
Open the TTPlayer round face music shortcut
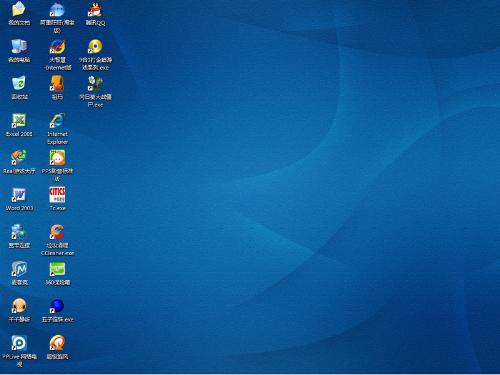pyautogui.click(x=19, y=306)
